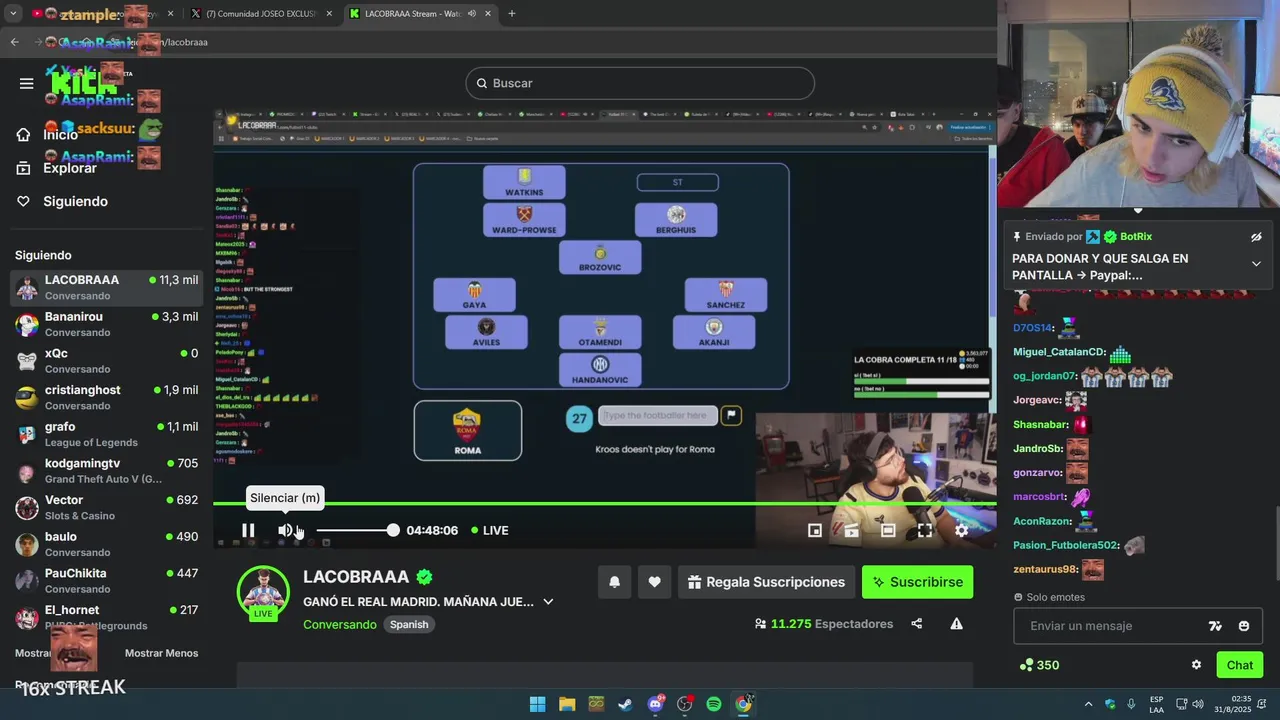1280x720 pixels.
Task: Pause the stream with the pause button
Action: pyautogui.click(x=248, y=530)
